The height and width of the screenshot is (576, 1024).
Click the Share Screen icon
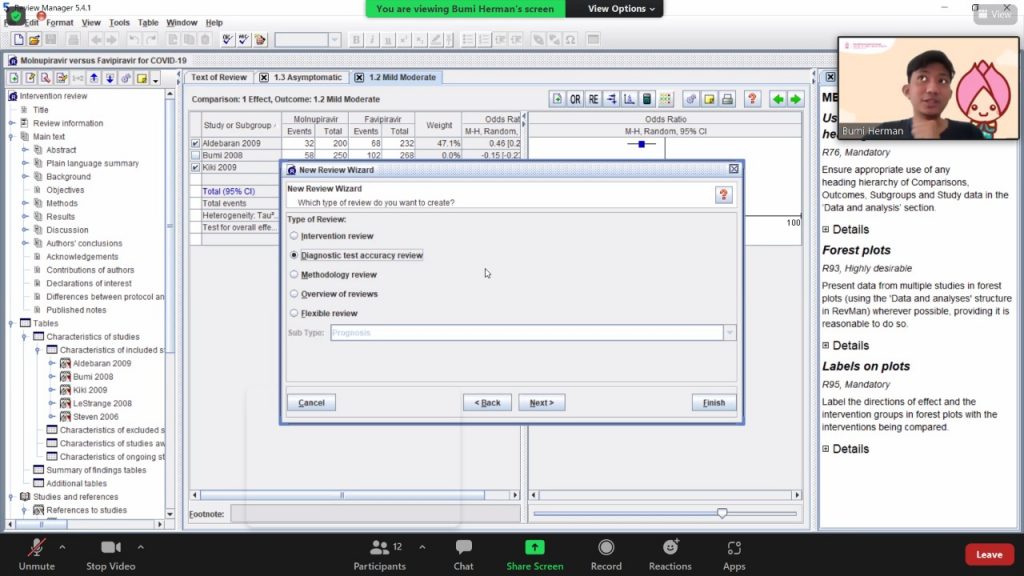pyautogui.click(x=534, y=548)
